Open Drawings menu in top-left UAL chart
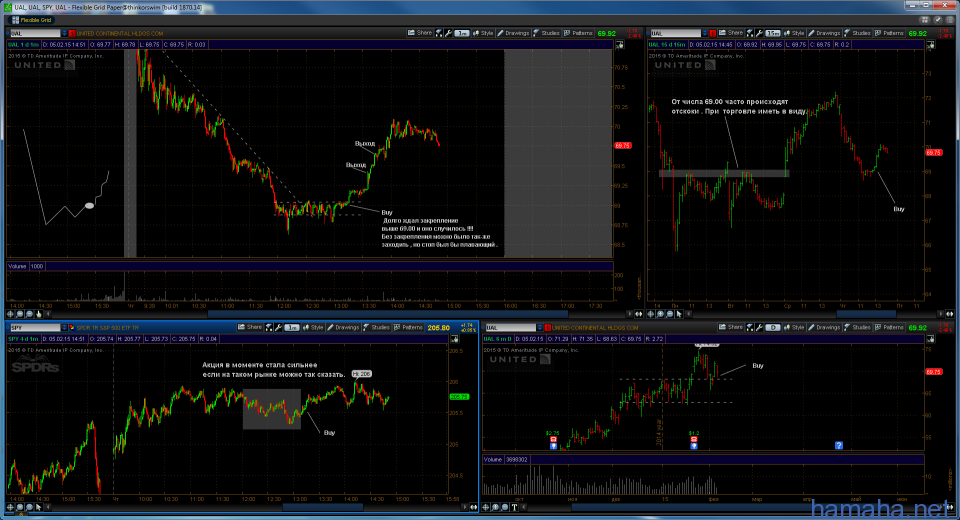960x520 pixels. (x=512, y=33)
